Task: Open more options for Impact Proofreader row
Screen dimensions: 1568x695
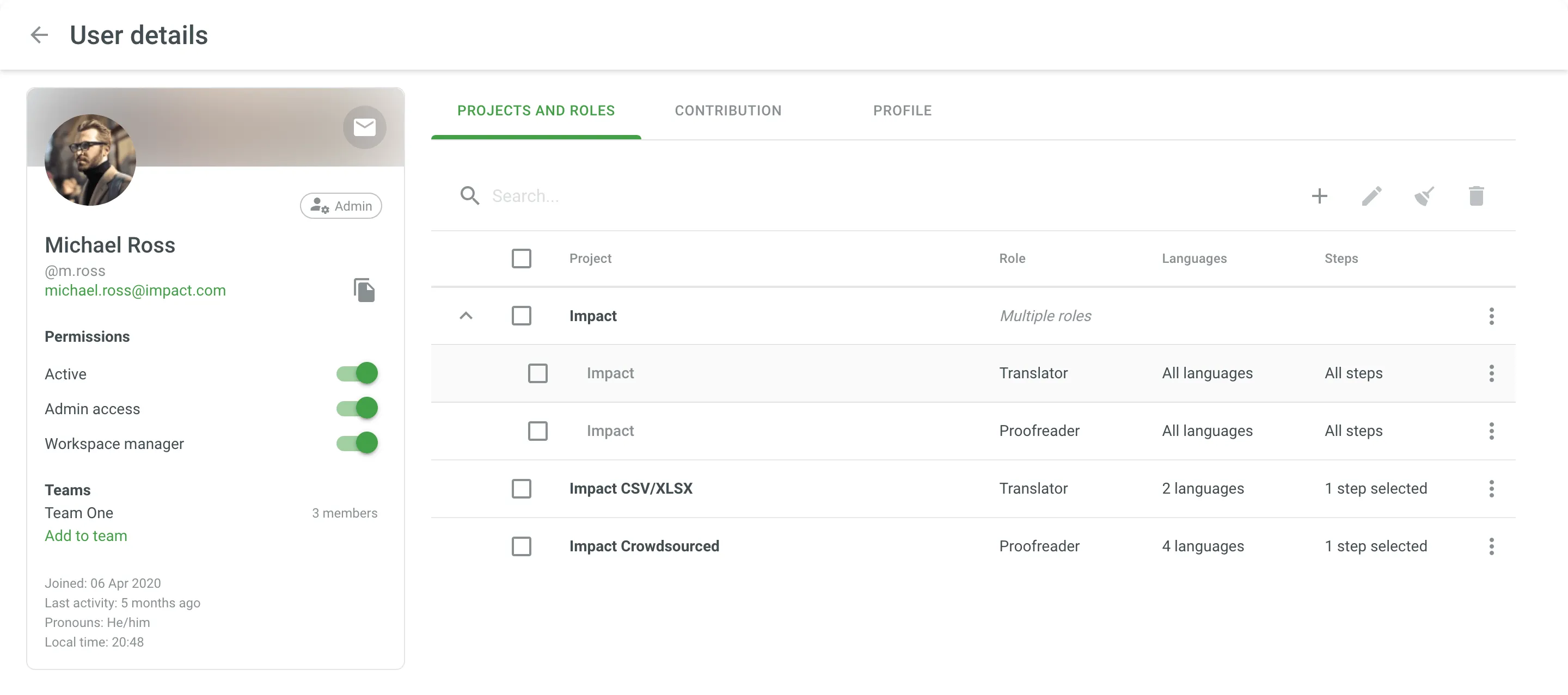Action: [1491, 431]
